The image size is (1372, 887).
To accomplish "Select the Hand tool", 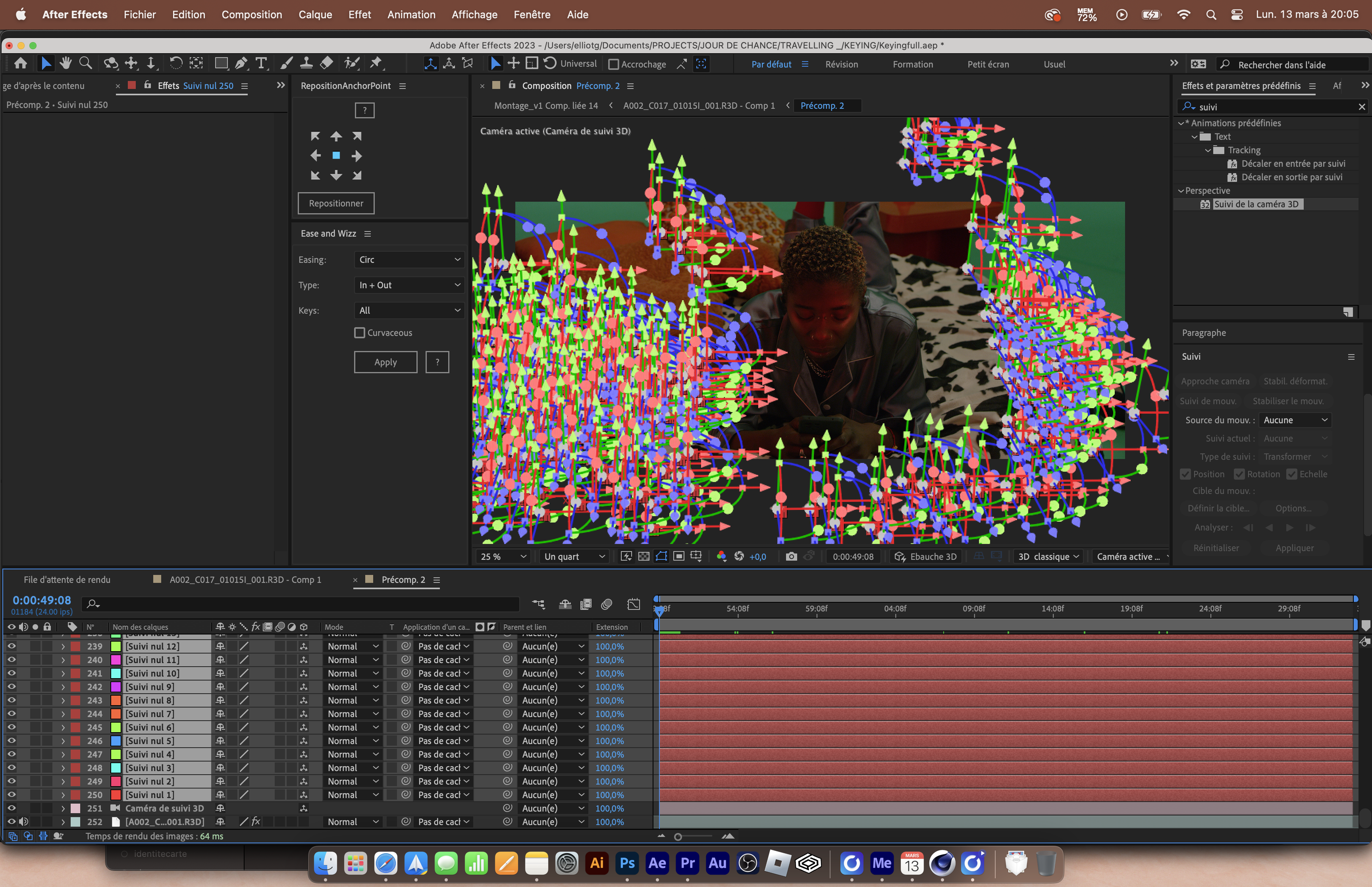I will (x=66, y=64).
